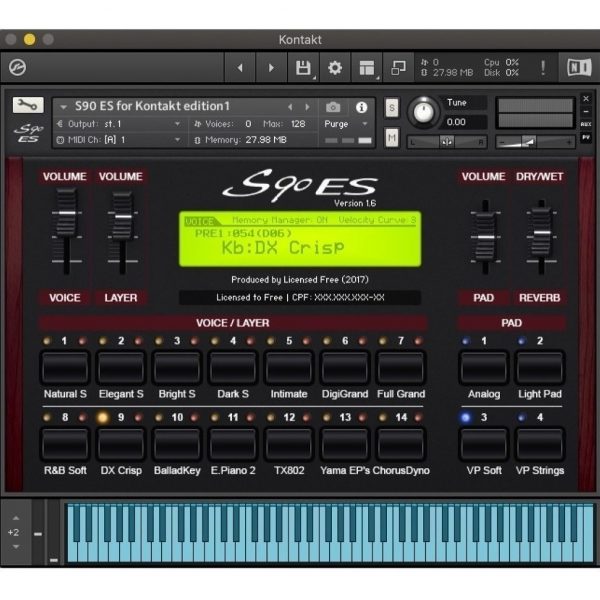Click the PV button in instrument header
Viewport: 600px width, 600px height.
(x=586, y=137)
